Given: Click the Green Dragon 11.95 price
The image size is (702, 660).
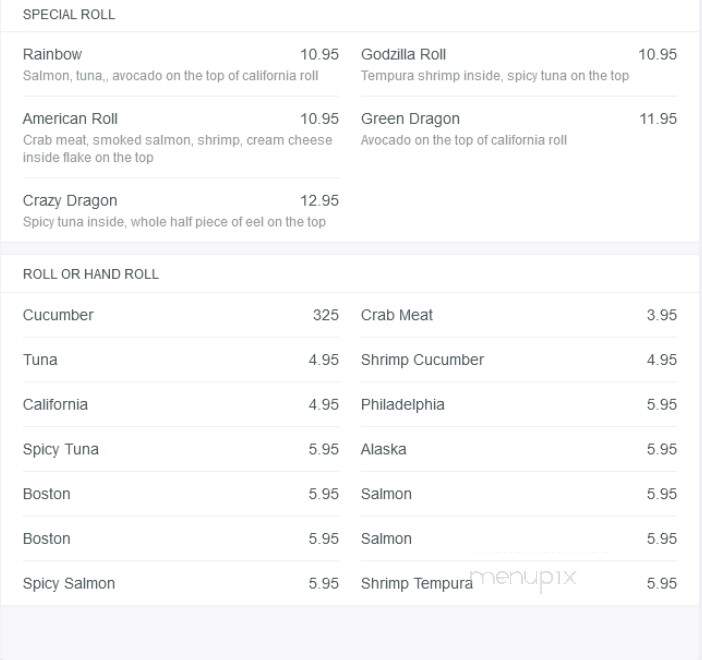Looking at the screenshot, I should tap(658, 119).
